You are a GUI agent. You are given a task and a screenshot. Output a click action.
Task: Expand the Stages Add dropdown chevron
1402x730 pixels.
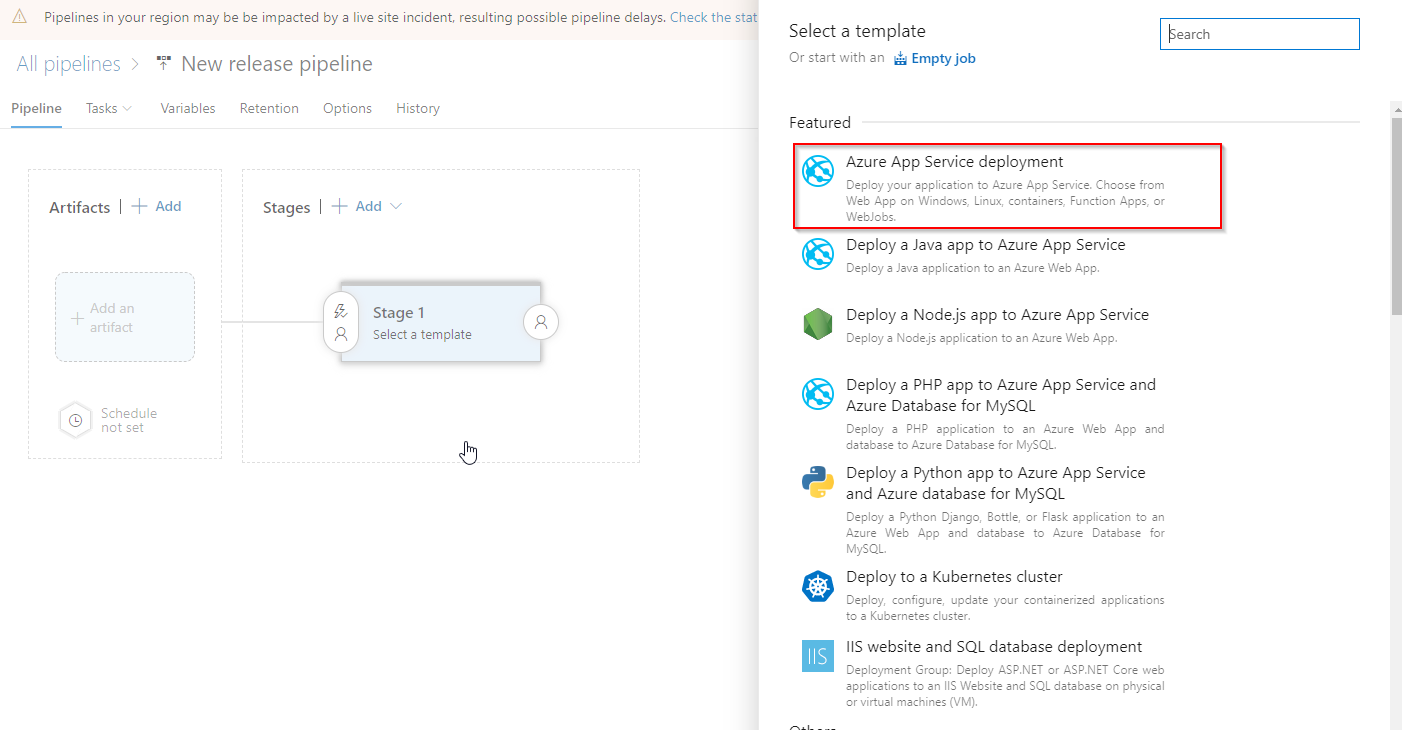click(396, 206)
